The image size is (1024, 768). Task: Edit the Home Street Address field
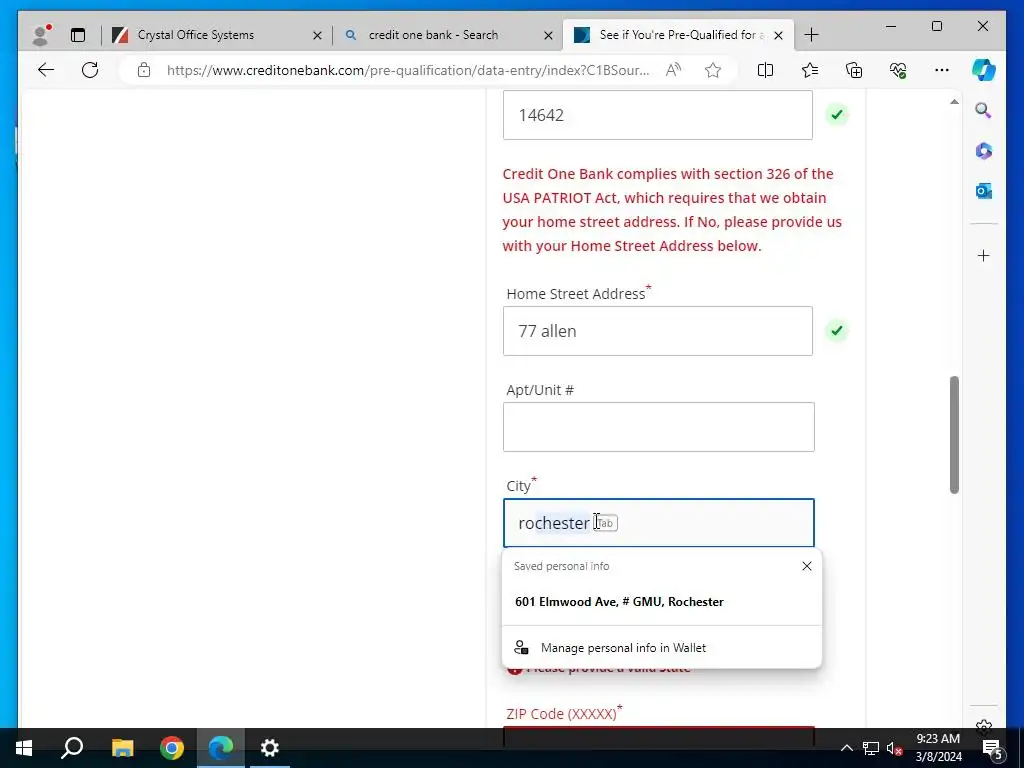click(x=658, y=331)
